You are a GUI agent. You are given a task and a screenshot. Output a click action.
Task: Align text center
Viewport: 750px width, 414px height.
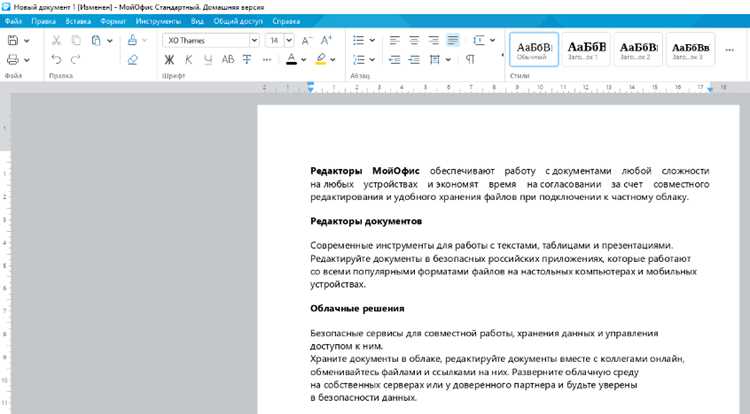tap(414, 41)
